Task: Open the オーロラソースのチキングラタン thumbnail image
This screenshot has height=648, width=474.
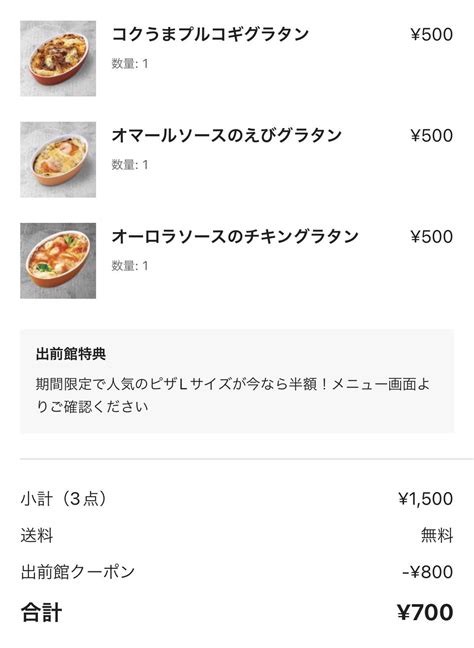Action: pyautogui.click(x=58, y=261)
